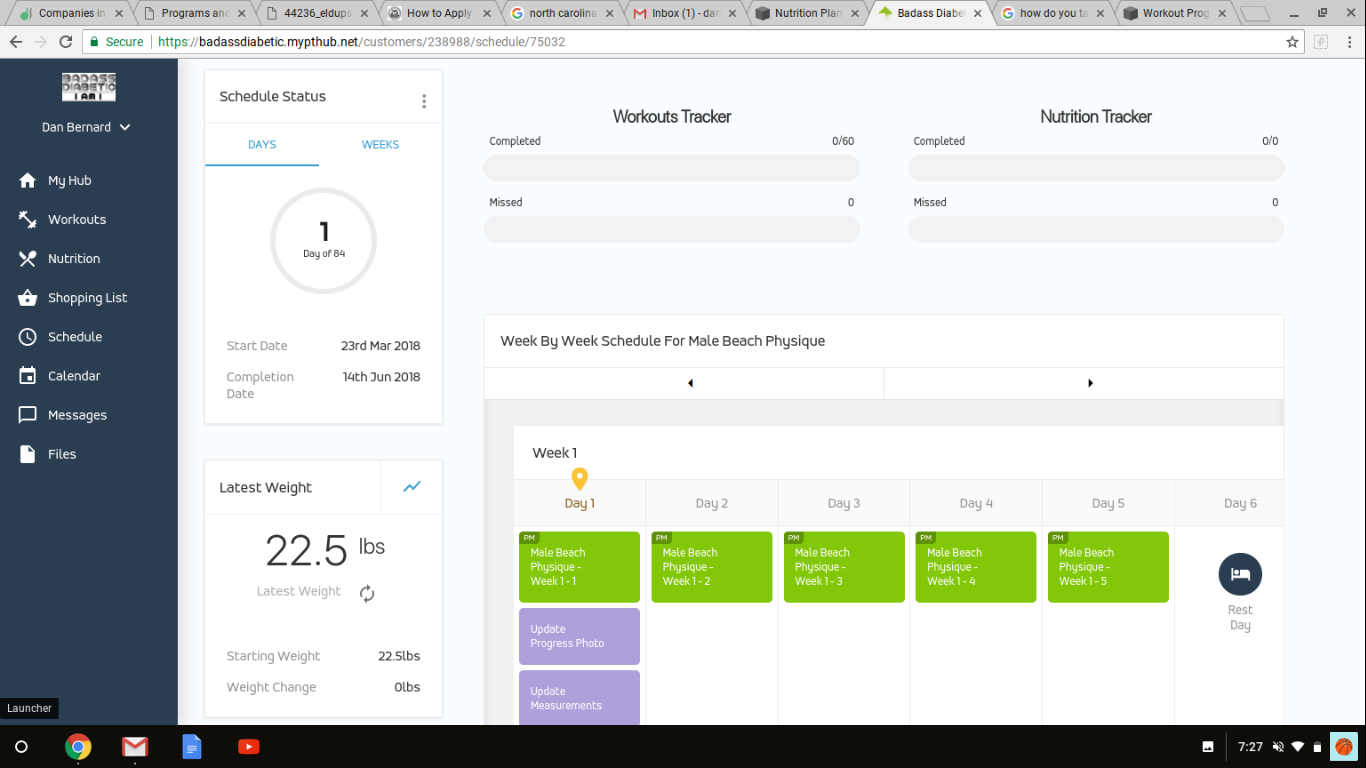Open Male Beach Physique Week 1 - 1 workout
The image size is (1366, 768).
click(x=579, y=567)
